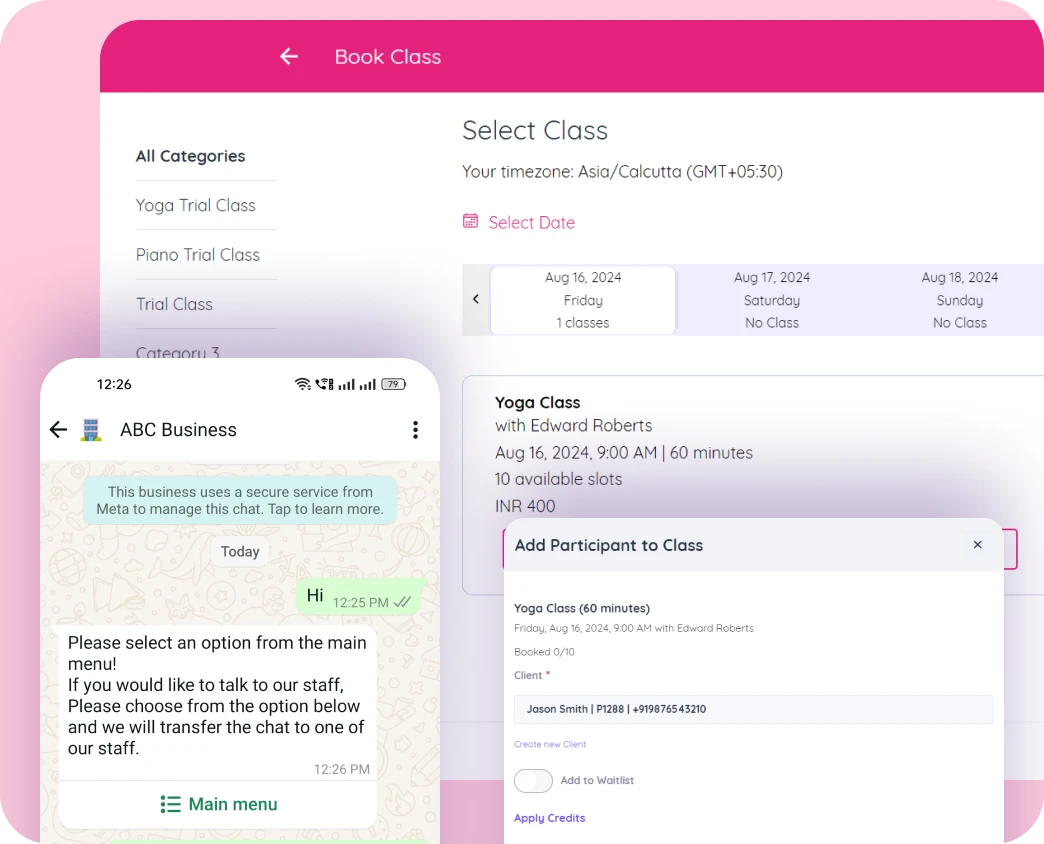Tap the list icon beside Main menu
The image size is (1044, 844).
(171, 804)
